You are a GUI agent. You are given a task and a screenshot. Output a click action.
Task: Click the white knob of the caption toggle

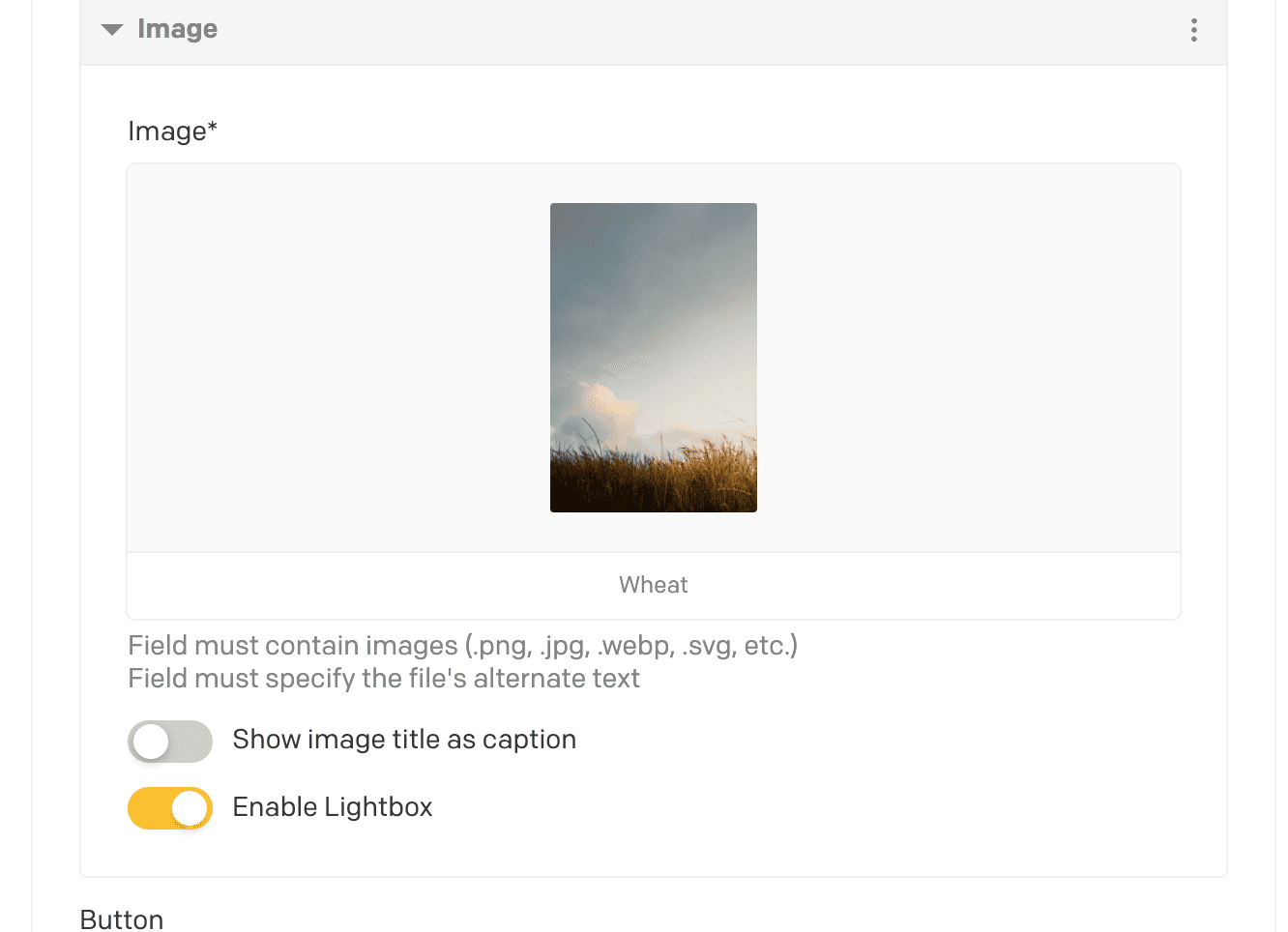point(151,742)
